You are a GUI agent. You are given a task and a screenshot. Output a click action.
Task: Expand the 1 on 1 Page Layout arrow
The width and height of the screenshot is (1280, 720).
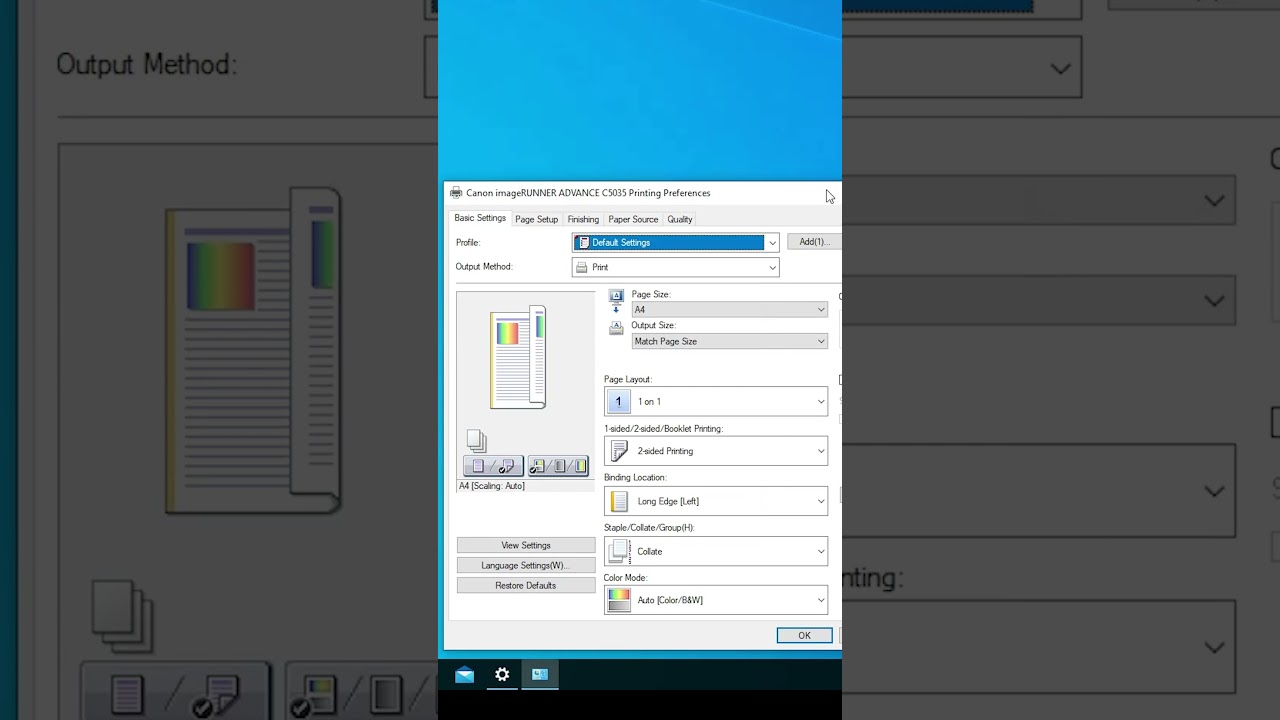[x=821, y=402]
